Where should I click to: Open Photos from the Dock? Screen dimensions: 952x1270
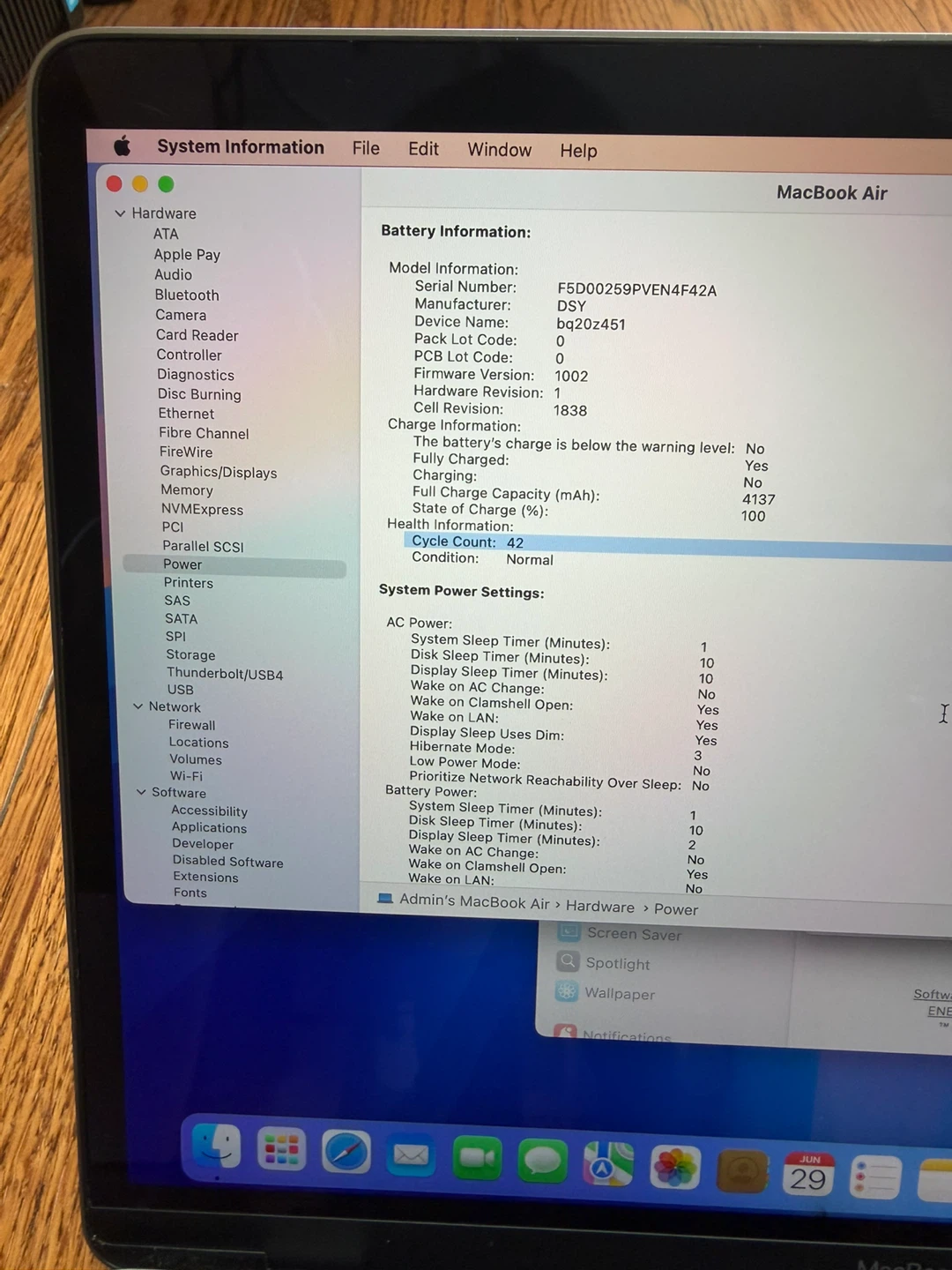(x=675, y=1167)
